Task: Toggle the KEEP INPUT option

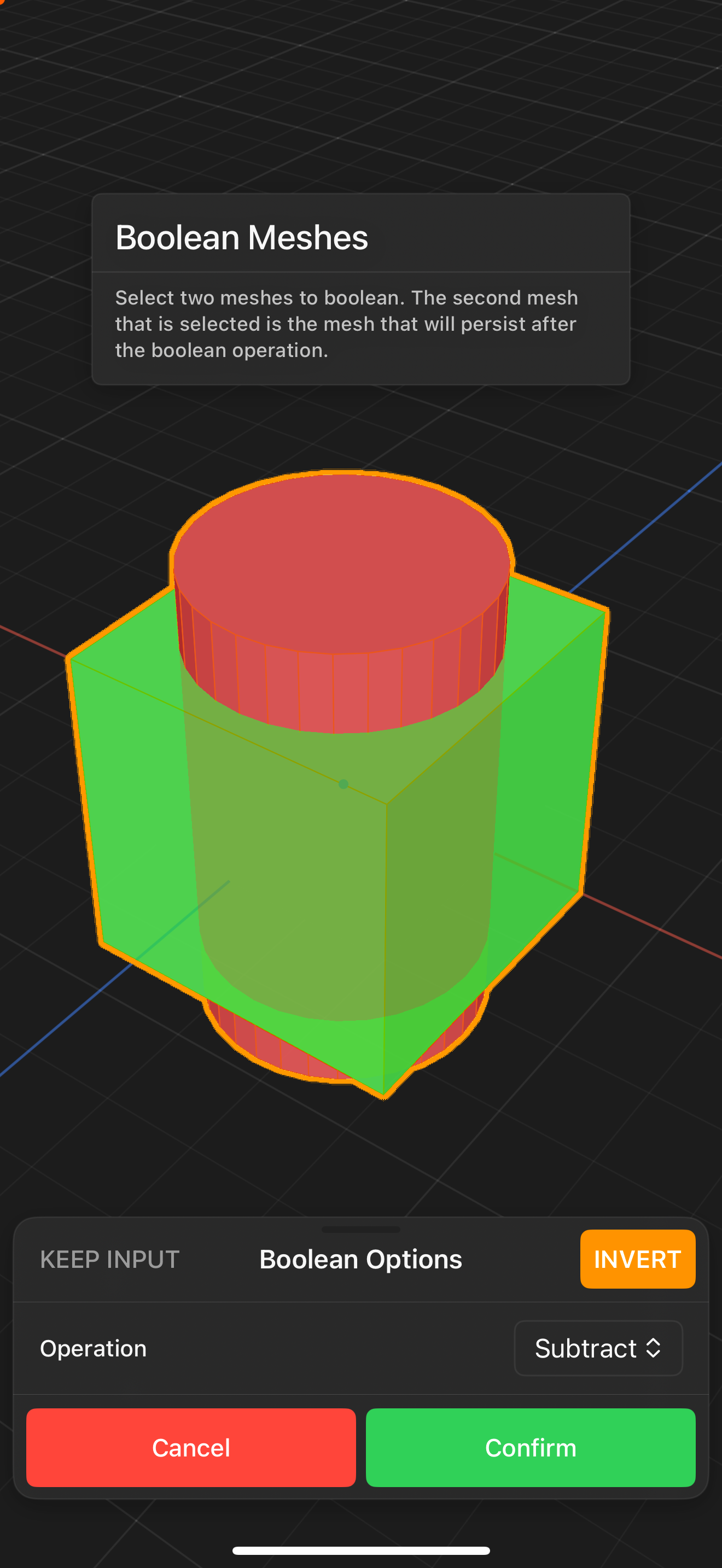Action: (x=109, y=1260)
